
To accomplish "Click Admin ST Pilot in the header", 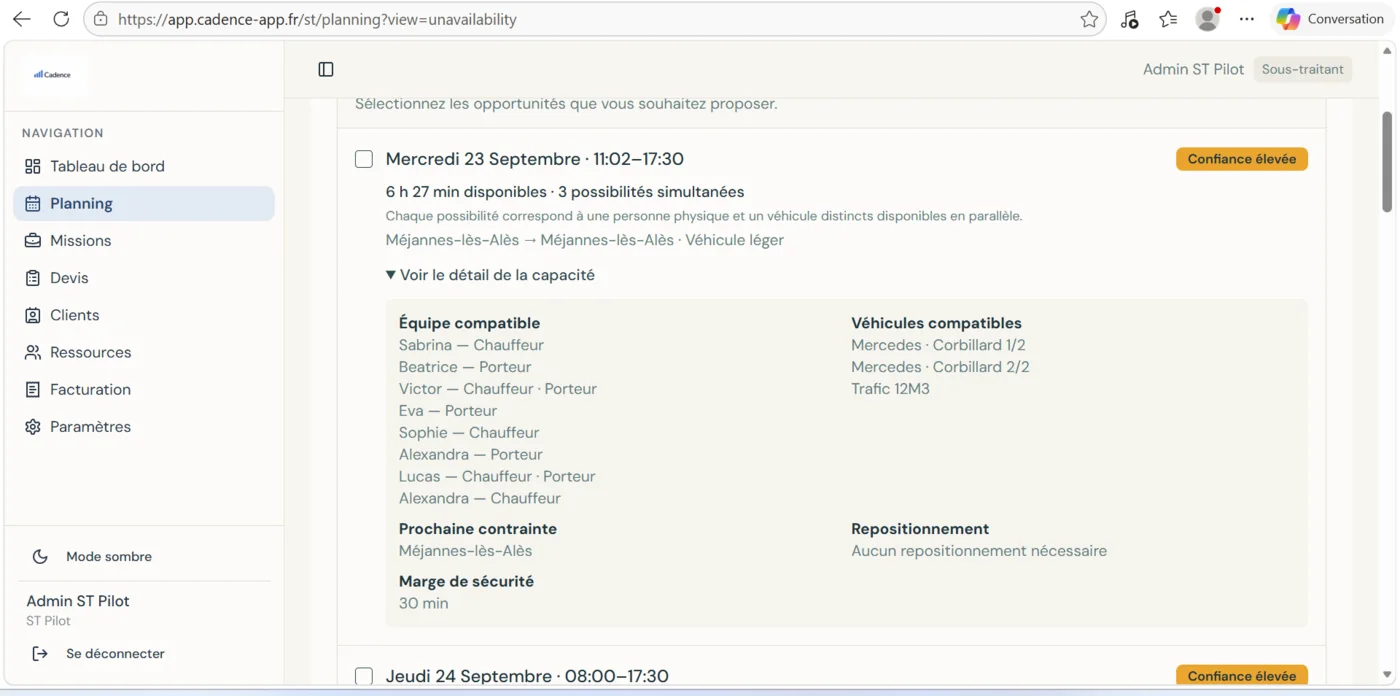I will pos(1193,69).
